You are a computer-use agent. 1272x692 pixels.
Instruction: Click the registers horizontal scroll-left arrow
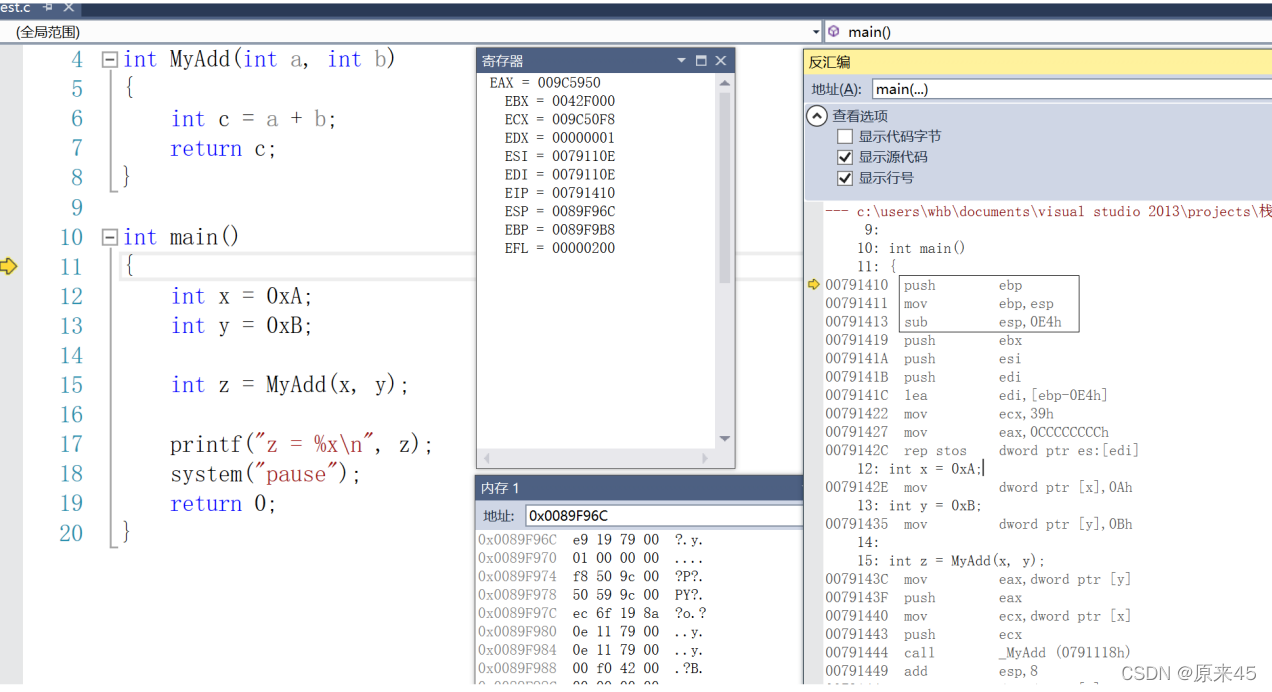[x=486, y=458]
